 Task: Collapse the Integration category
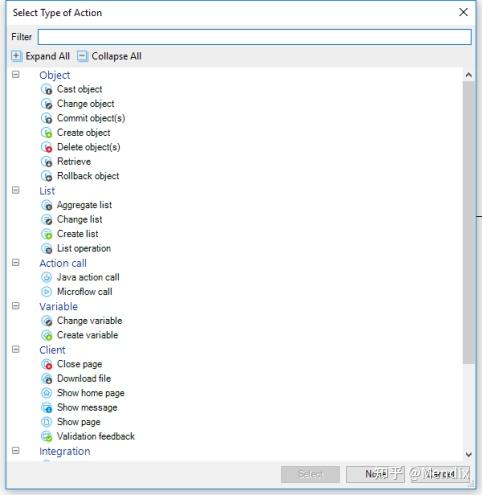[16, 451]
